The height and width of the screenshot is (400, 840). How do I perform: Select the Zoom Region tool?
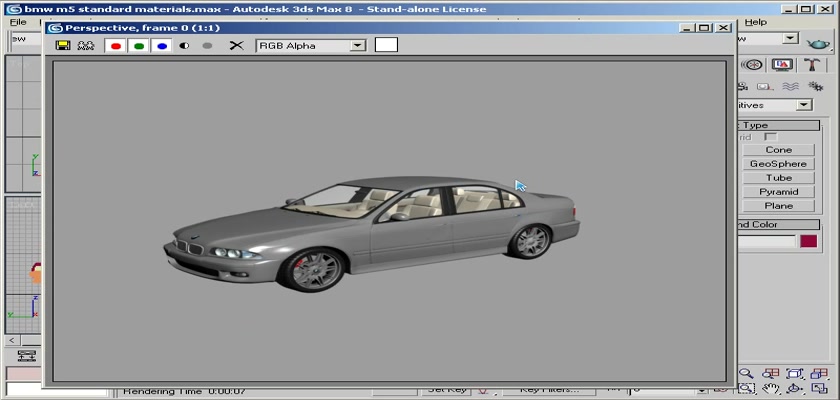(746, 388)
